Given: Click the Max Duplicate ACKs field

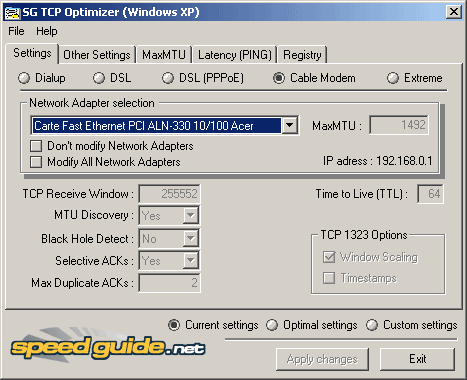Looking at the screenshot, I should [169, 283].
